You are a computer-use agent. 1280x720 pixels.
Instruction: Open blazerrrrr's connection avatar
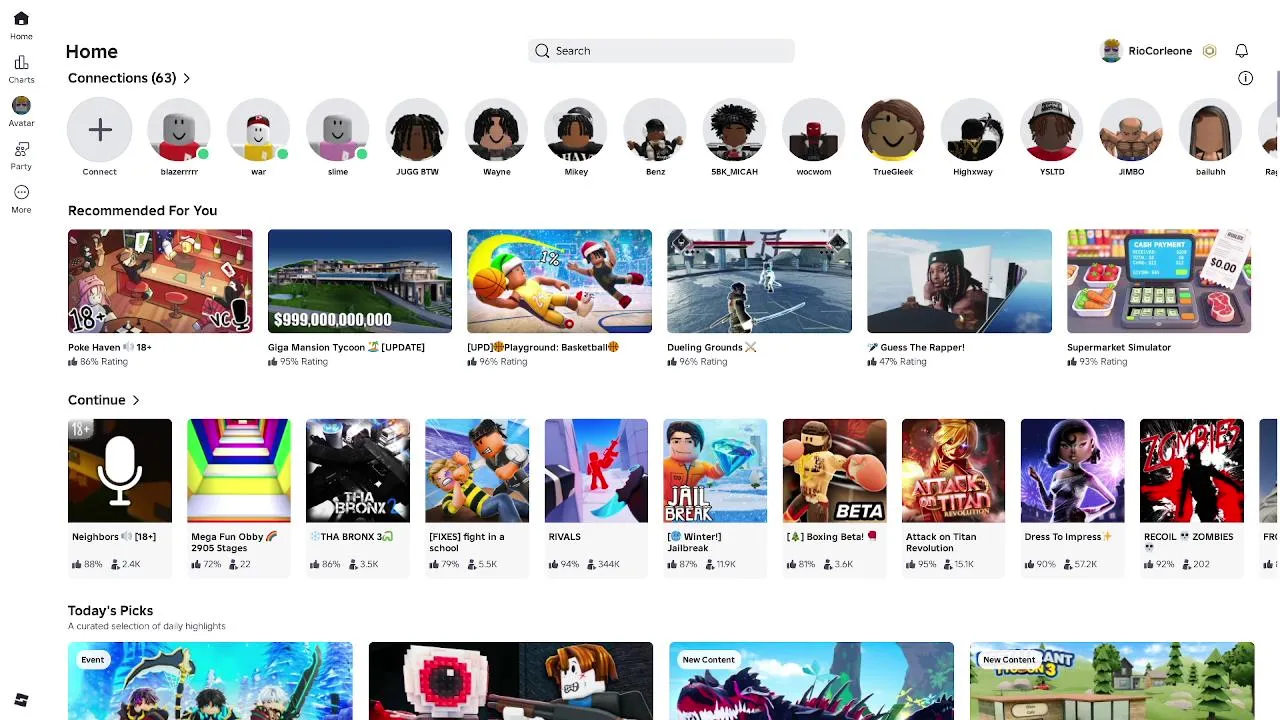click(x=179, y=130)
